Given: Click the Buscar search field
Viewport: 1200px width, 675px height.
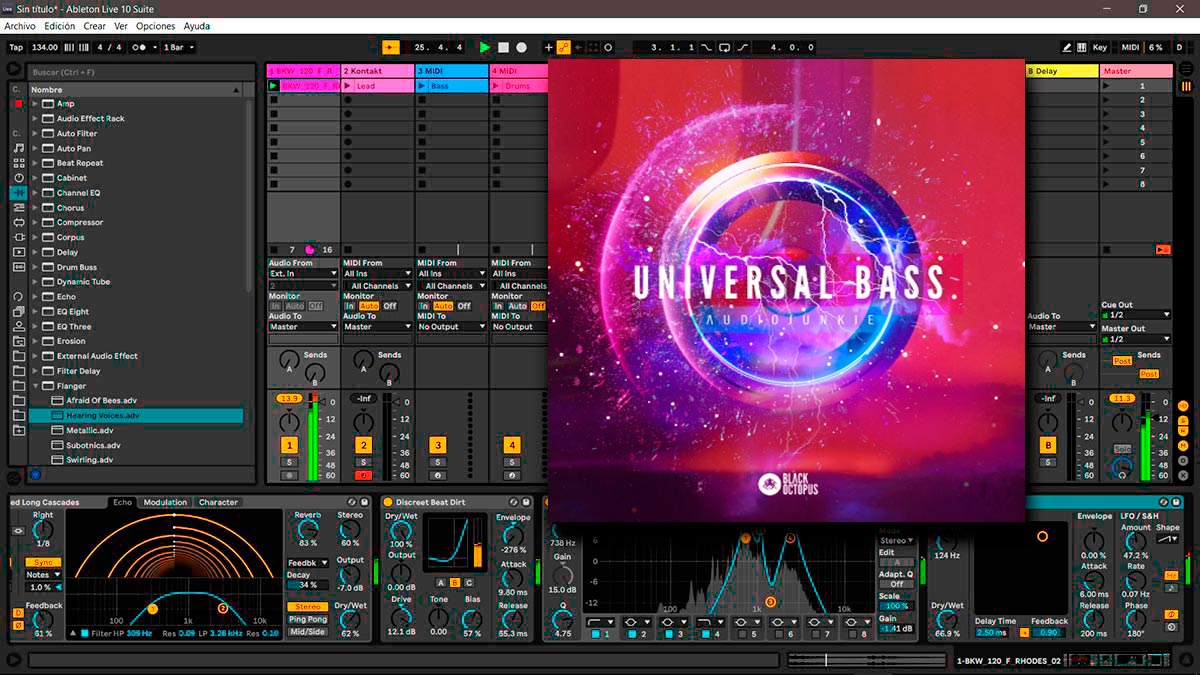Looking at the screenshot, I should point(140,72).
